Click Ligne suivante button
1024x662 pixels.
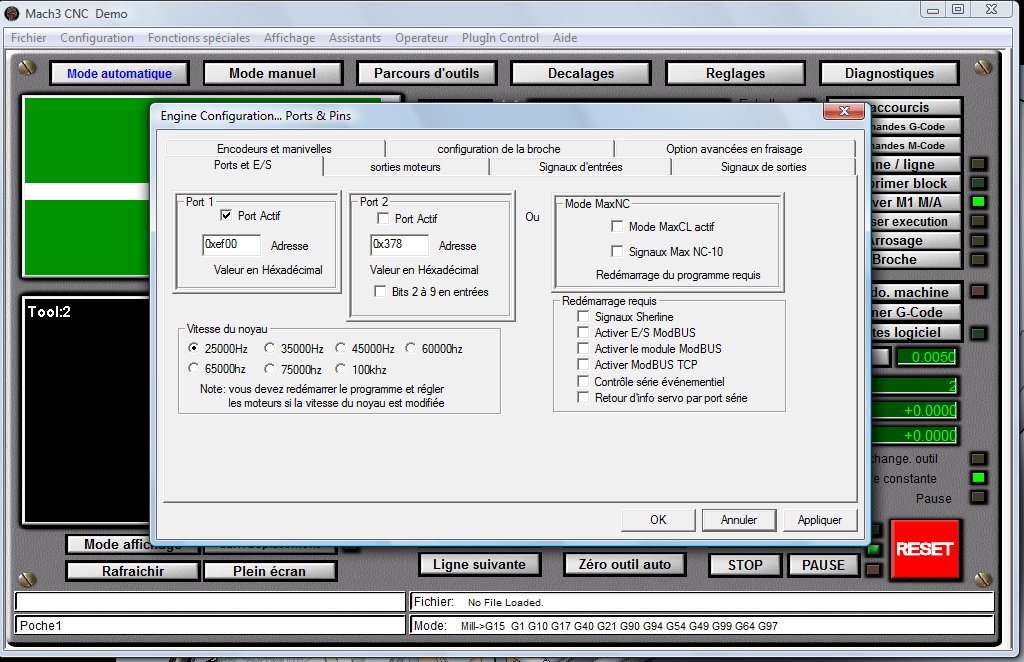pyautogui.click(x=479, y=565)
